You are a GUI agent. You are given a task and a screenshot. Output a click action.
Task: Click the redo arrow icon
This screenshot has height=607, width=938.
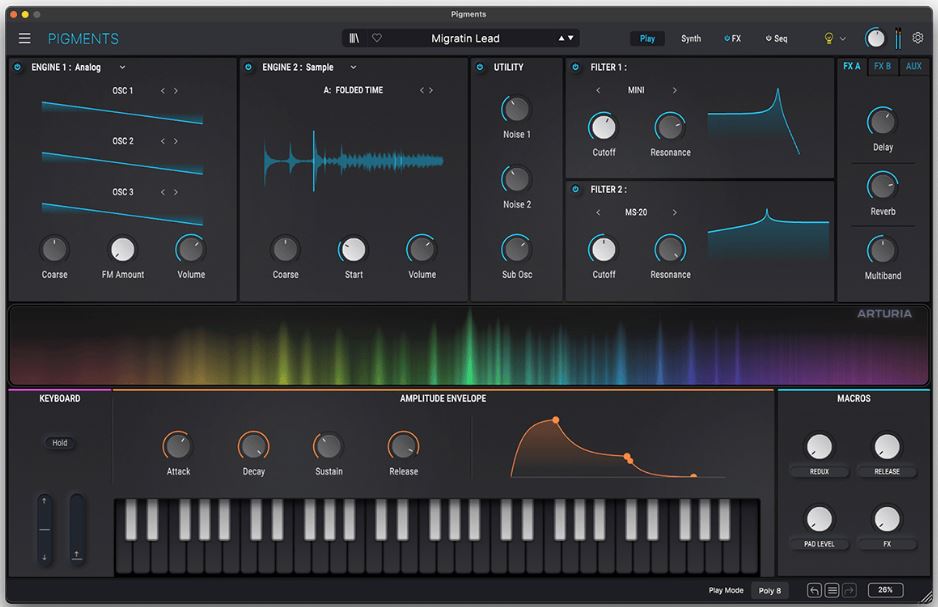[x=849, y=591]
